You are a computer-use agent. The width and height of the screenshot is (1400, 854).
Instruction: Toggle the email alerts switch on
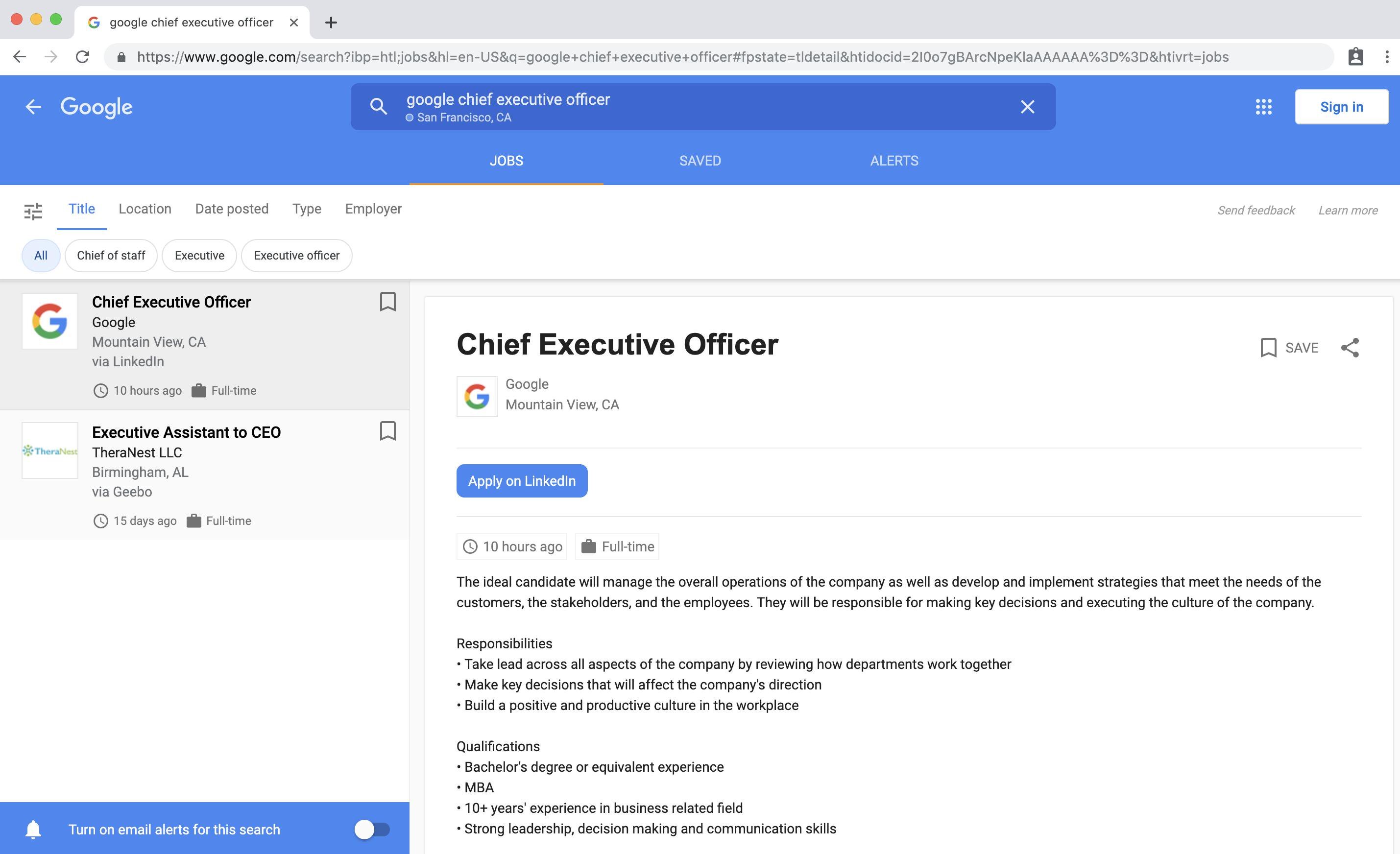[370, 828]
